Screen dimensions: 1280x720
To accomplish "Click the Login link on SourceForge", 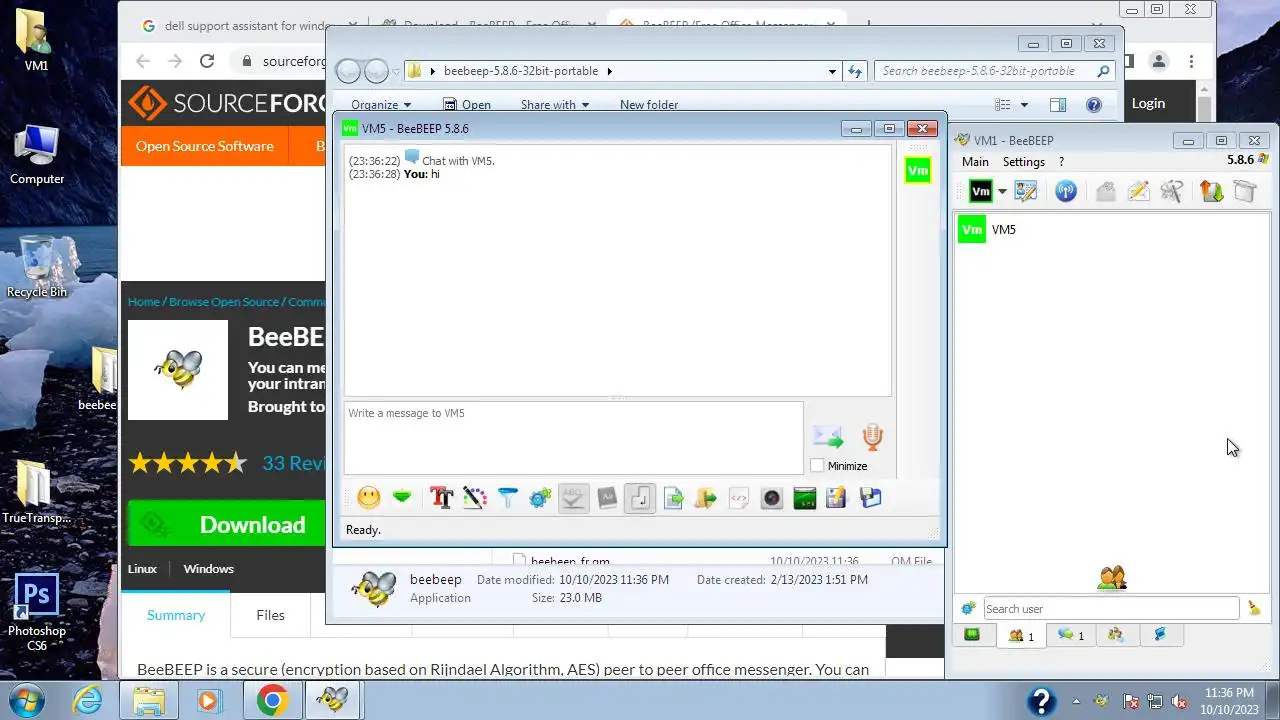I will (x=1148, y=103).
